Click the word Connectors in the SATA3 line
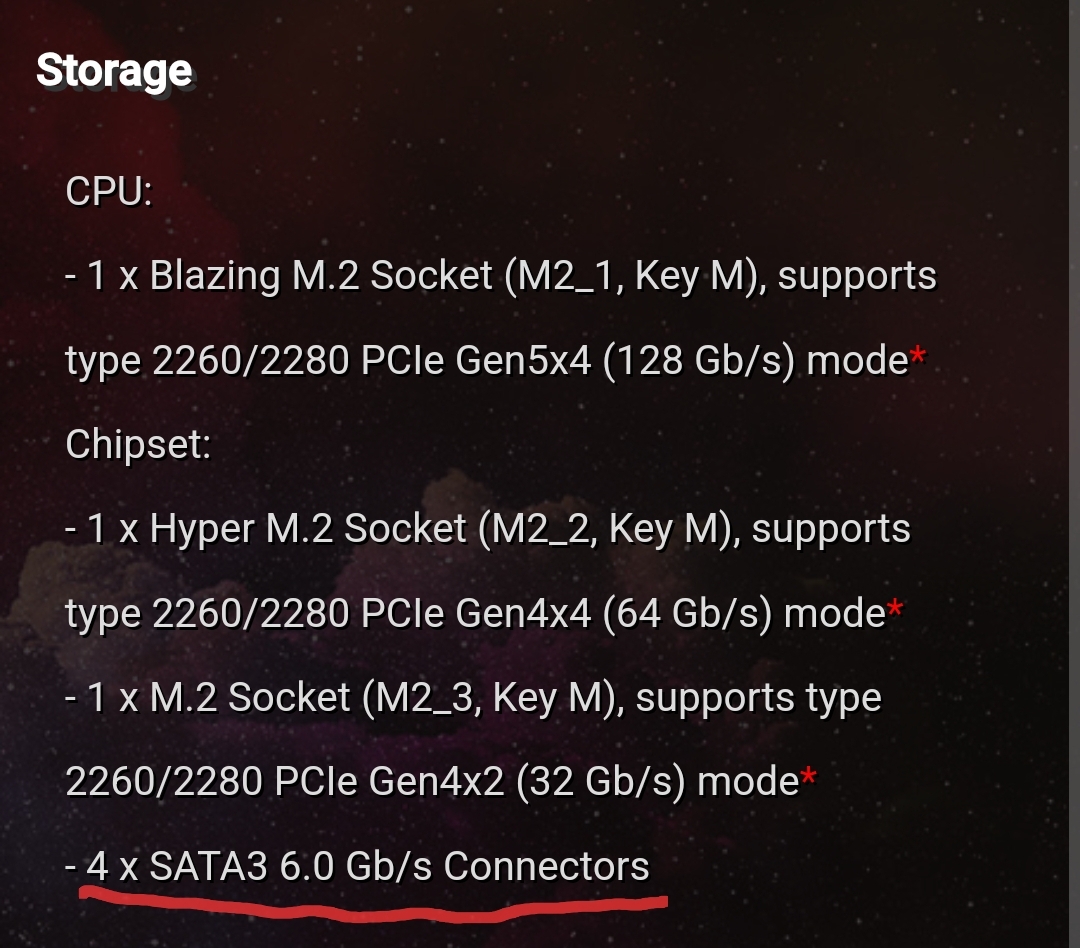 click(546, 866)
